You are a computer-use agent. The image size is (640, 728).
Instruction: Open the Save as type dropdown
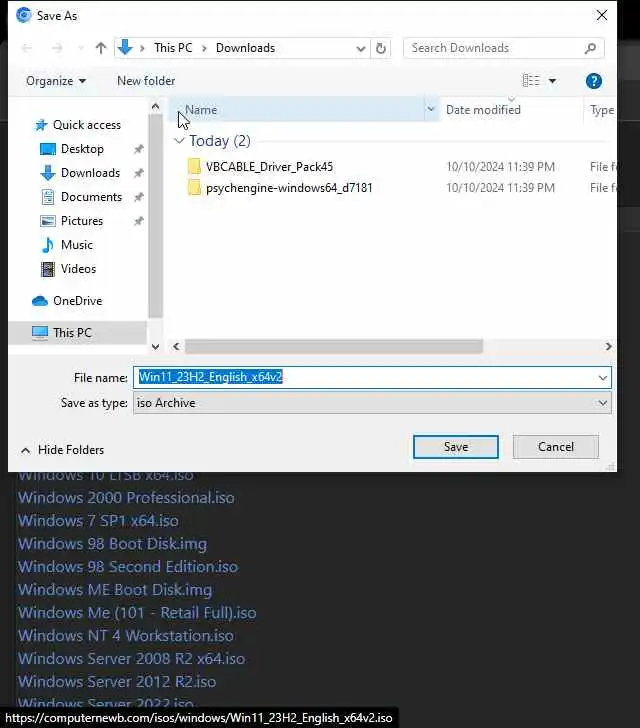pos(372,403)
